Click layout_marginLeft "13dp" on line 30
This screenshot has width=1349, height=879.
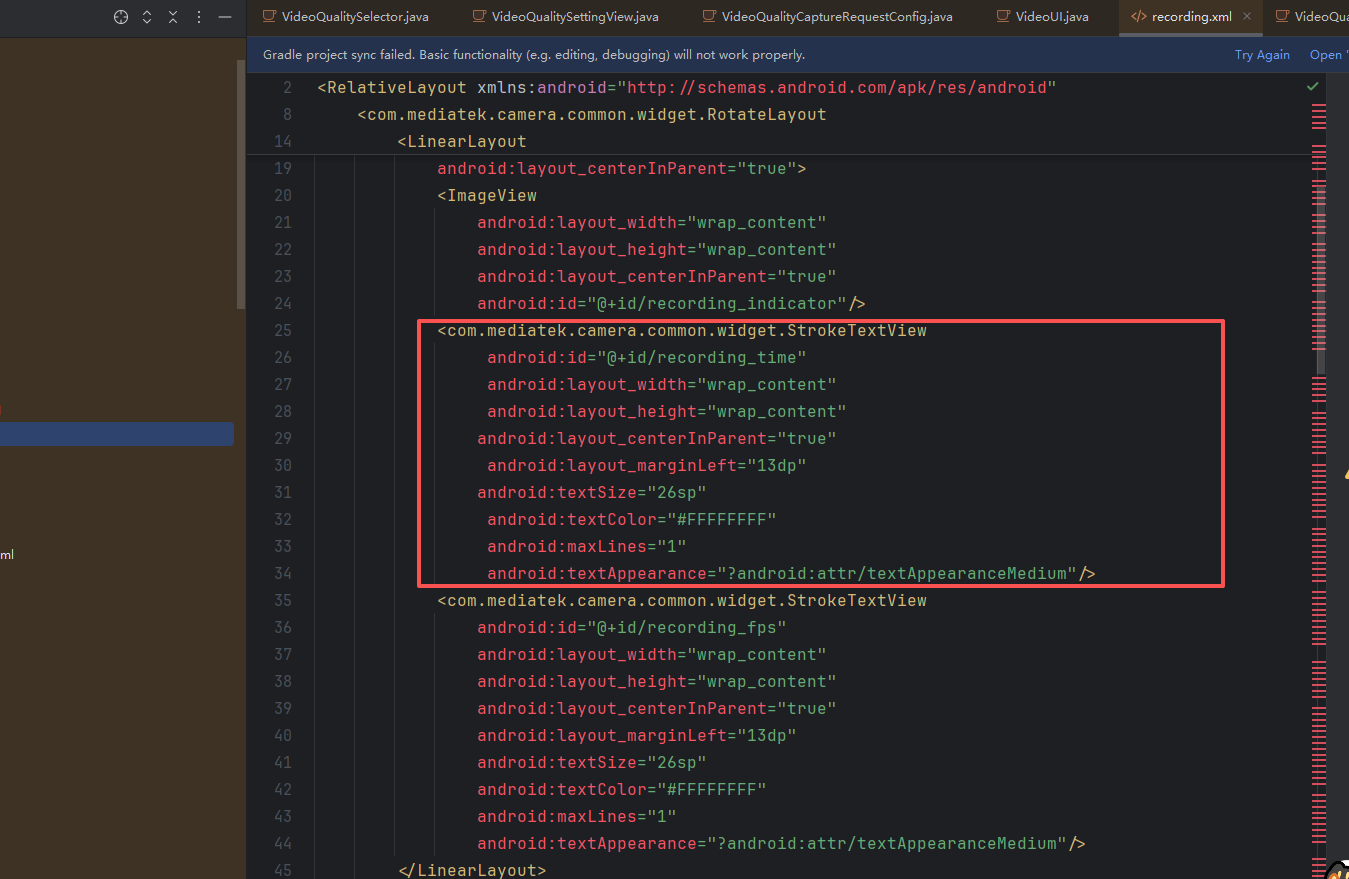coord(647,466)
